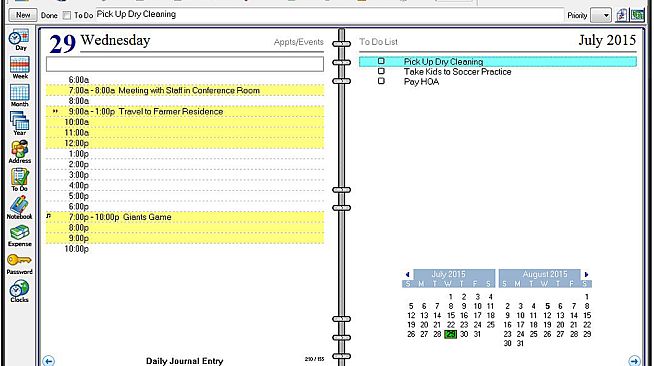Click the July 2015 mini calendar header
Viewport: 654px width, 366px height.
(448, 274)
